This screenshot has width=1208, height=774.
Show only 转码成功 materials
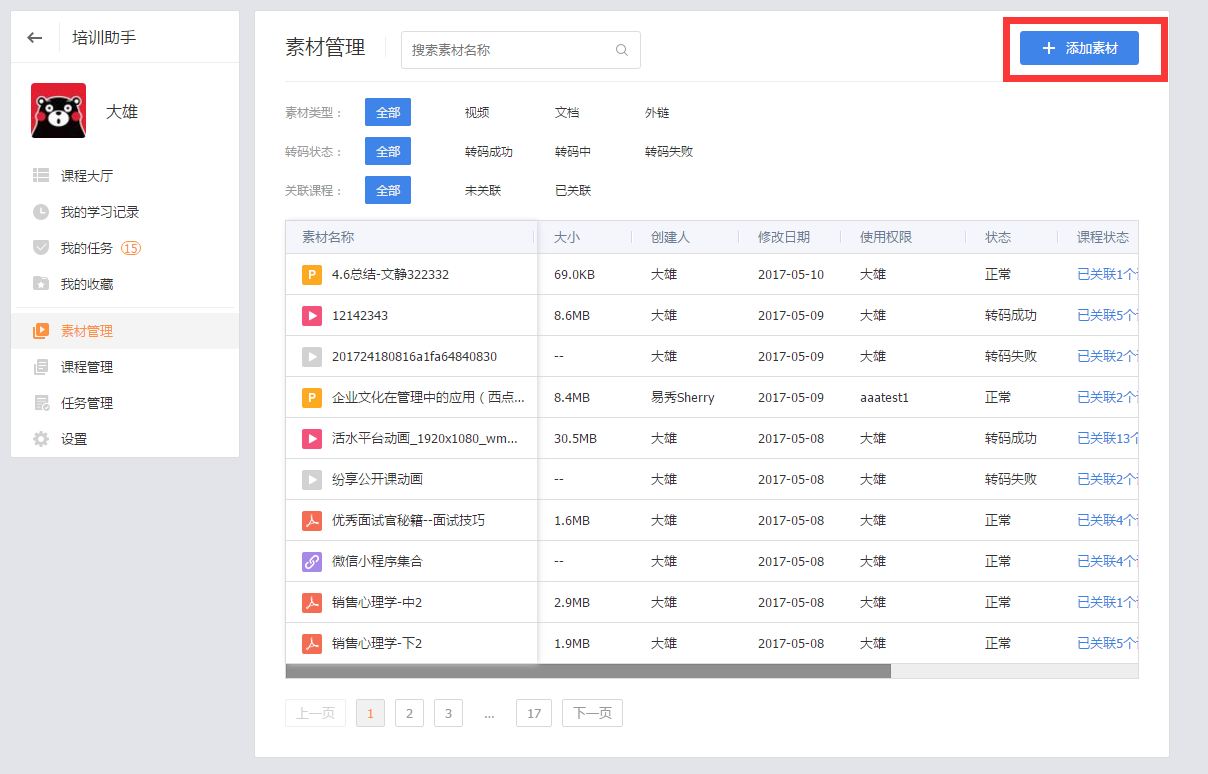pos(489,152)
